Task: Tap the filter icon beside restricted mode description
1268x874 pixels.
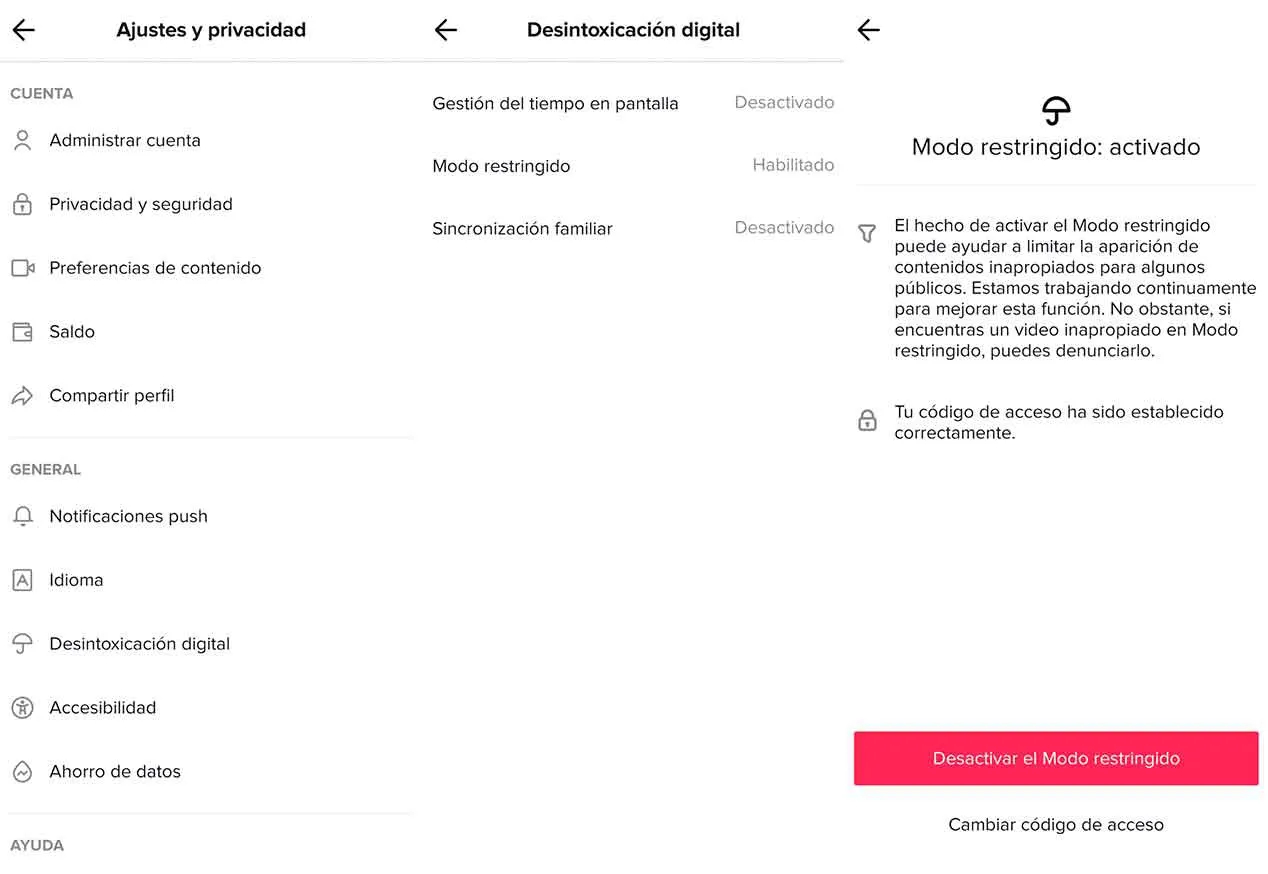Action: pyautogui.click(x=867, y=234)
